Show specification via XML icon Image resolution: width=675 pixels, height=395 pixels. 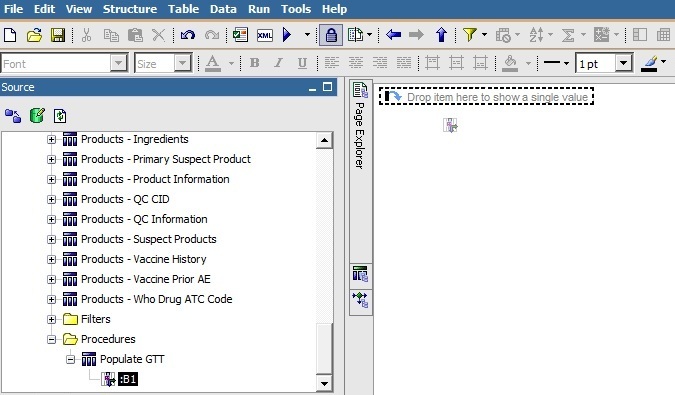[x=265, y=35]
